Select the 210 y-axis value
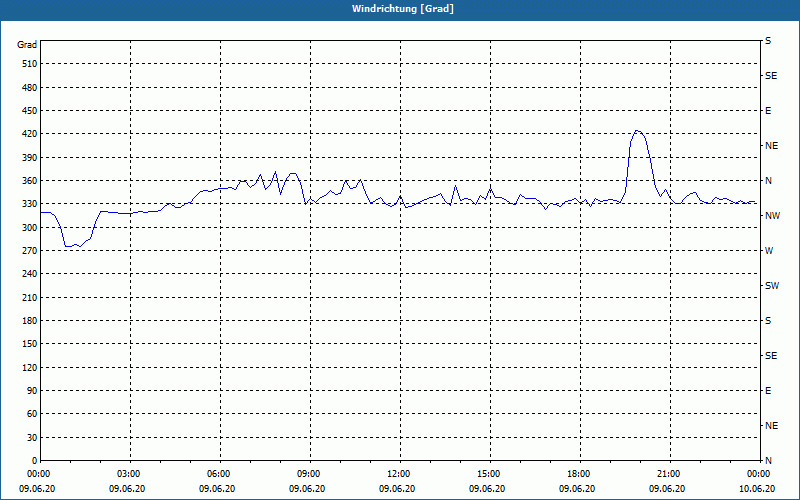The height and width of the screenshot is (500, 800). (30, 297)
